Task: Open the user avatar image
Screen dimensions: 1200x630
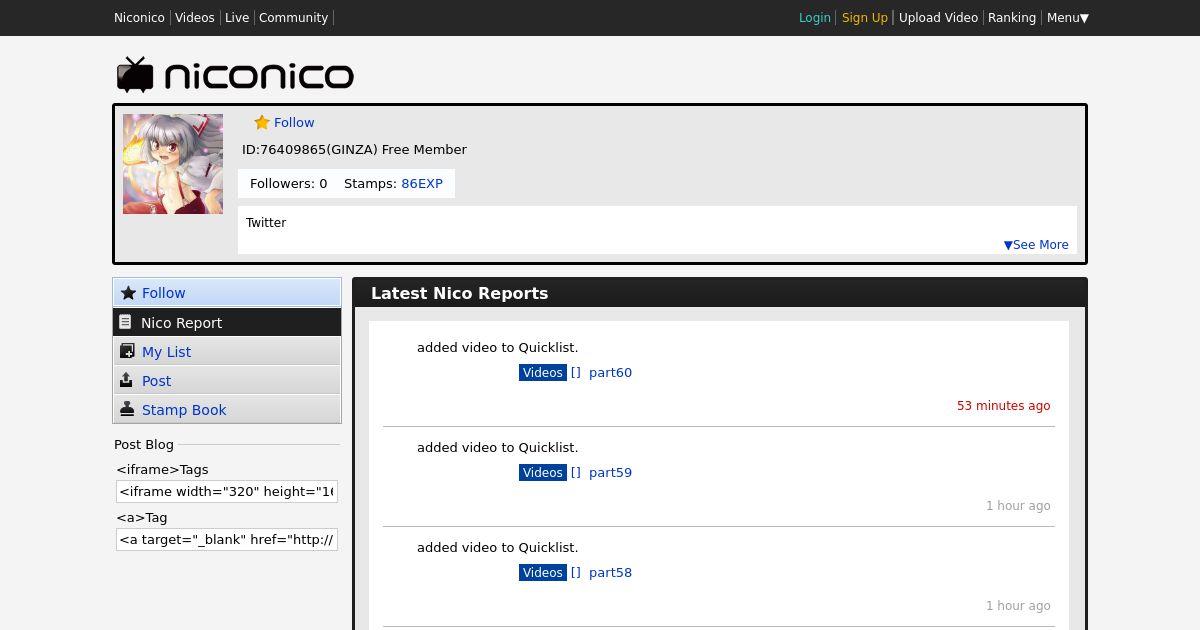Action: point(173,164)
